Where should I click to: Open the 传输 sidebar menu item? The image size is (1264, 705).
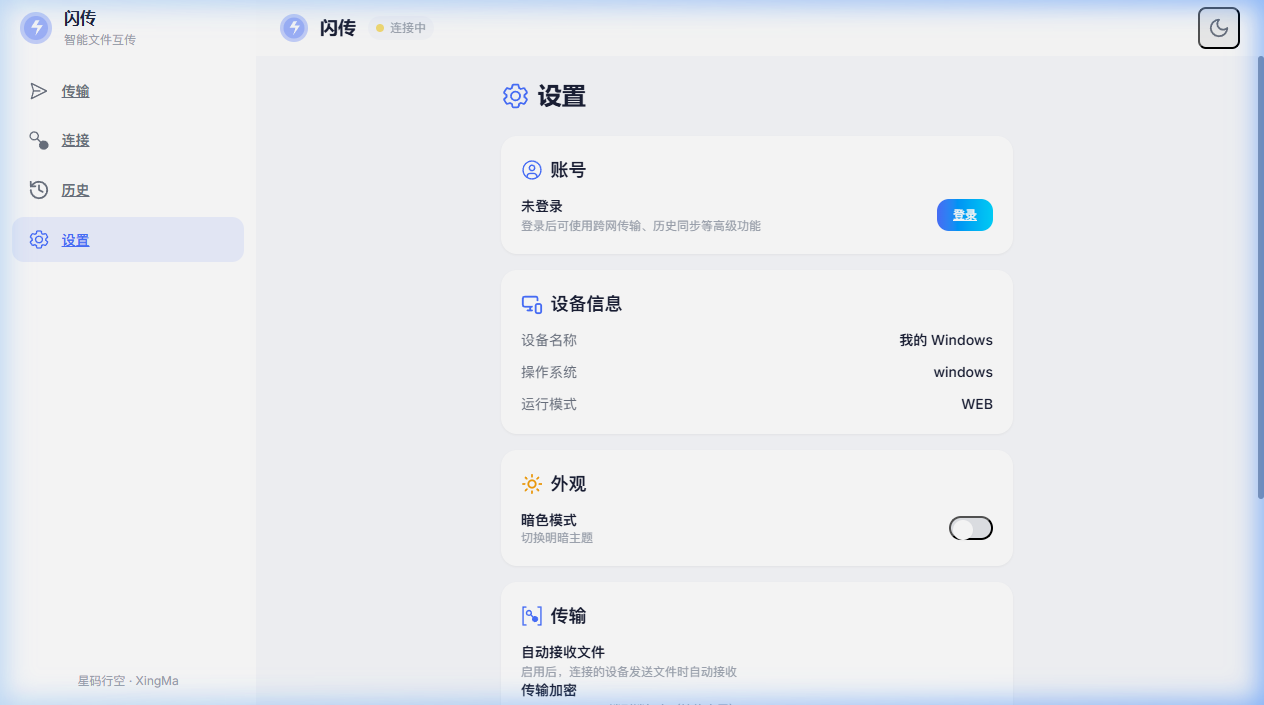click(128, 91)
